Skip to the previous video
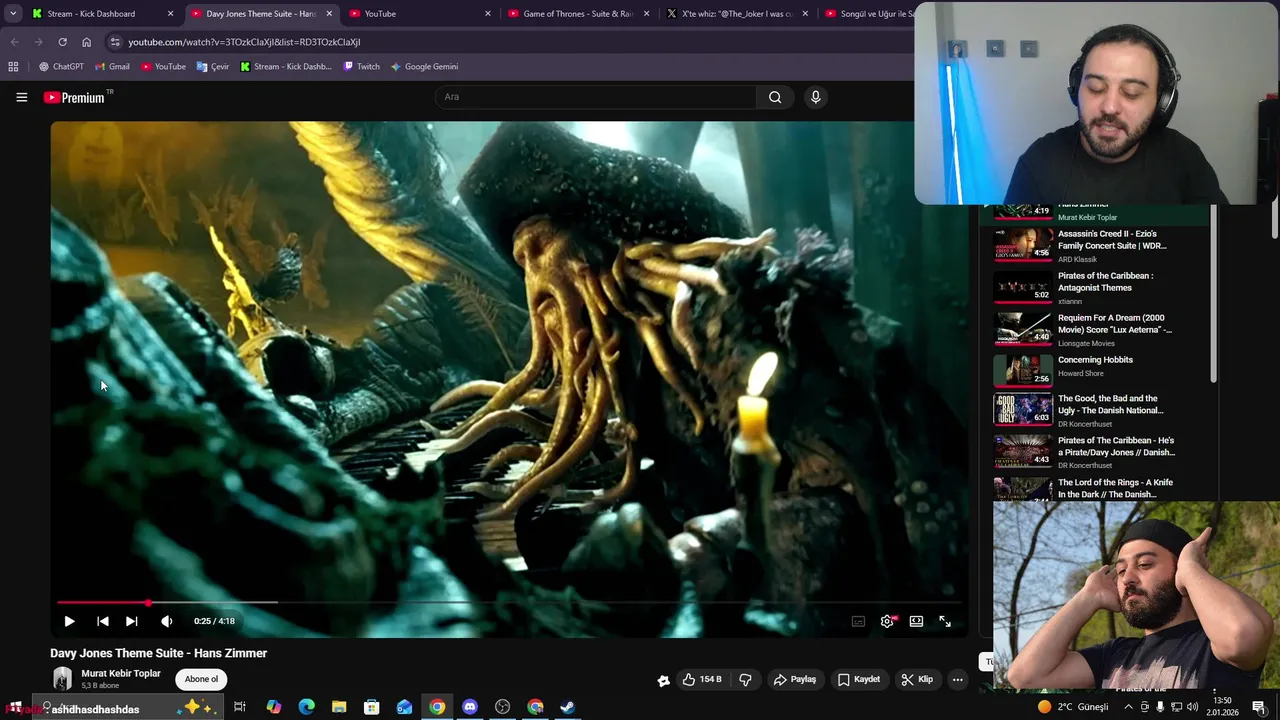This screenshot has width=1280, height=720. coord(102,621)
